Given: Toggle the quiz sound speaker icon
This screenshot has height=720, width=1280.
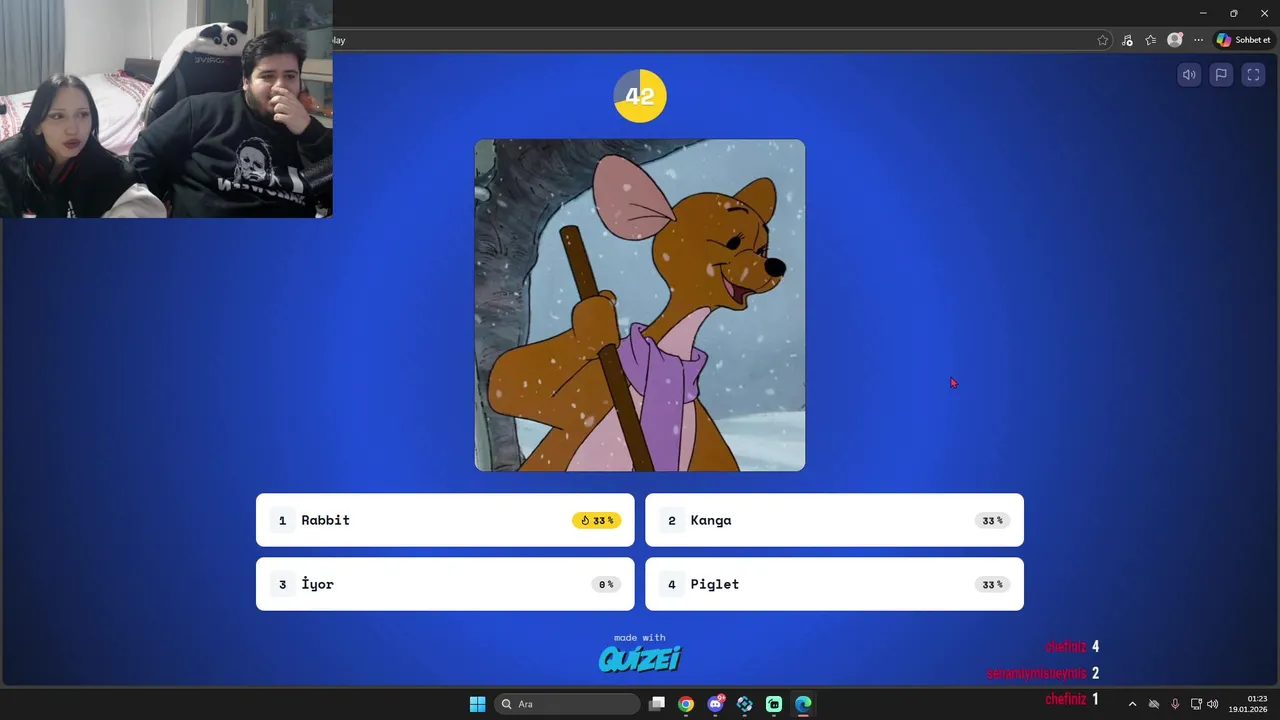Looking at the screenshot, I should coord(1189,74).
